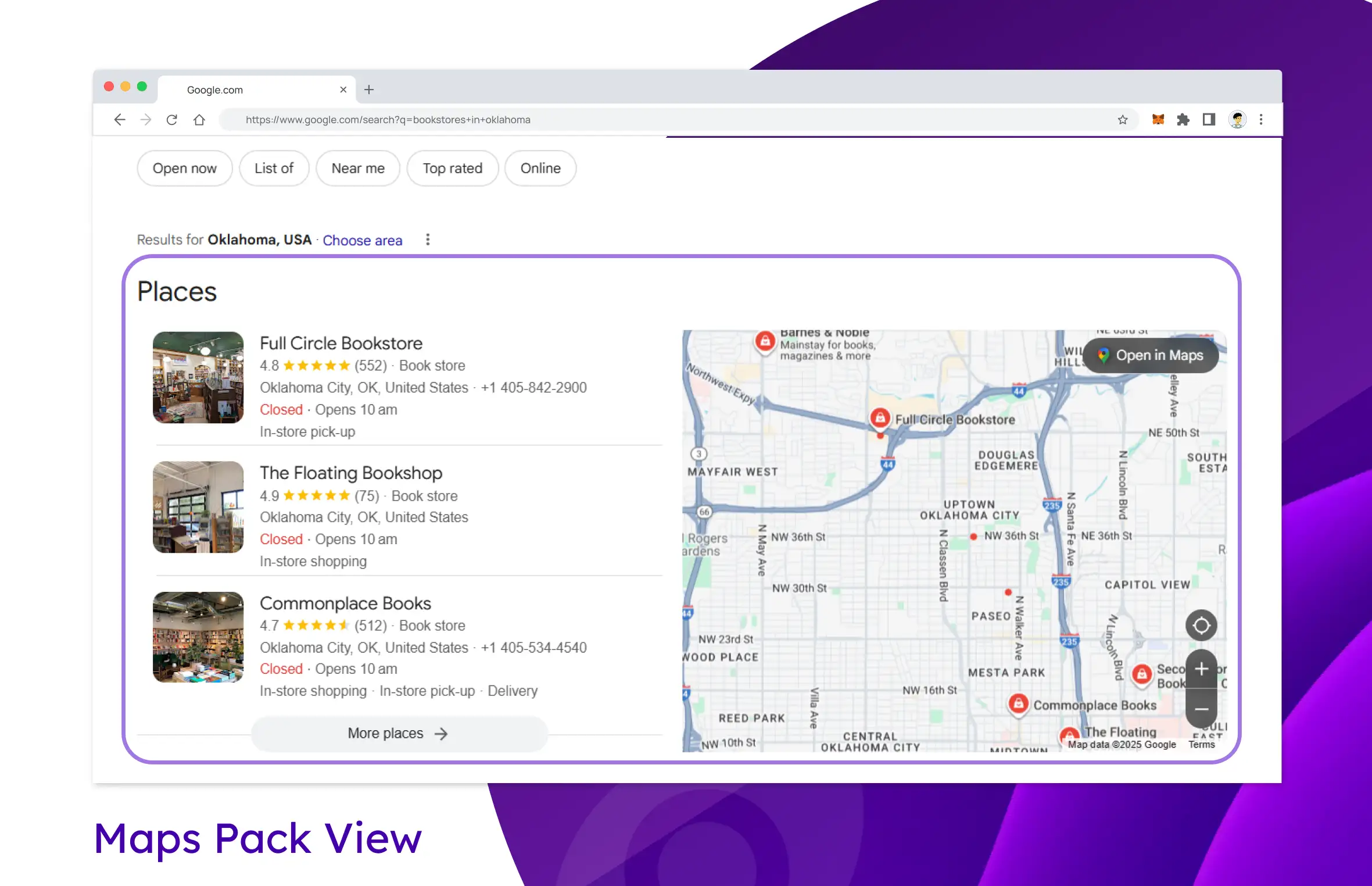Viewport: 1372px width, 886px height.
Task: Apply the Open now filter chip
Action: click(x=185, y=169)
